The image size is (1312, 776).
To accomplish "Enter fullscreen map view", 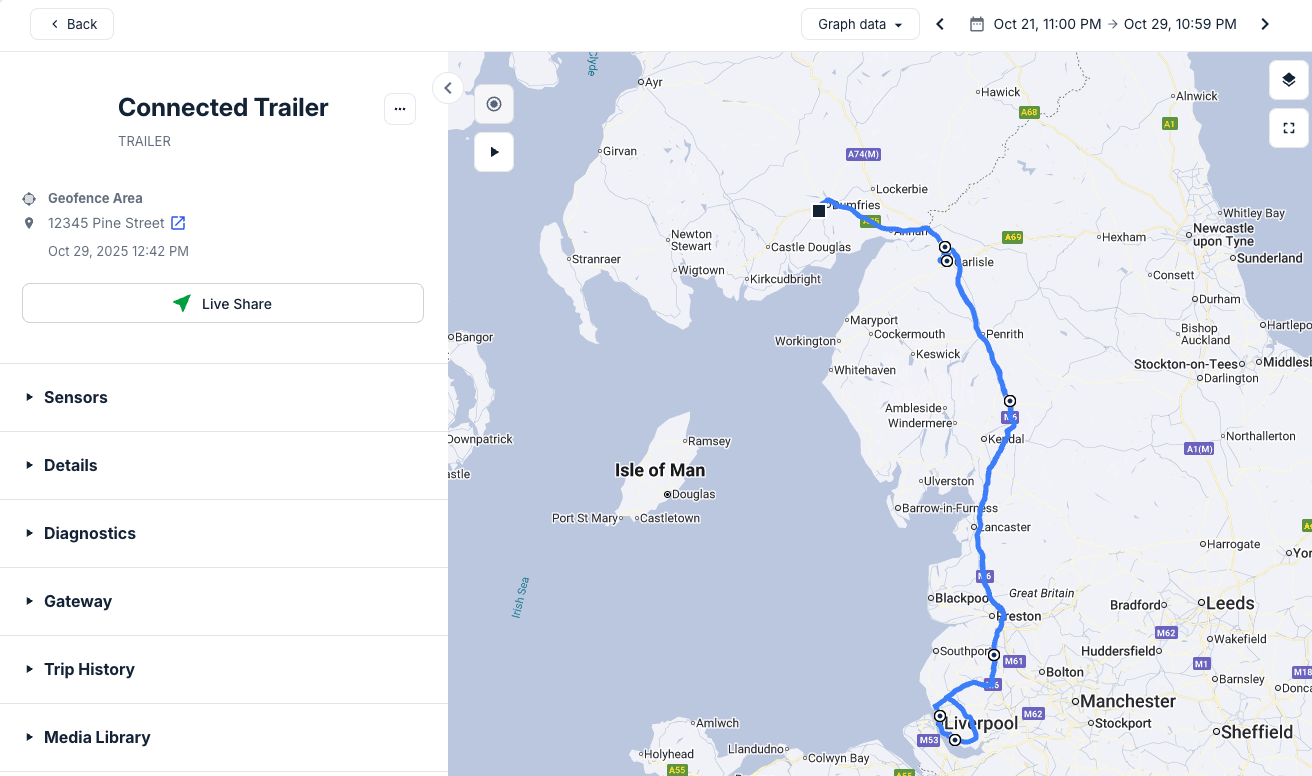I will [1289, 128].
